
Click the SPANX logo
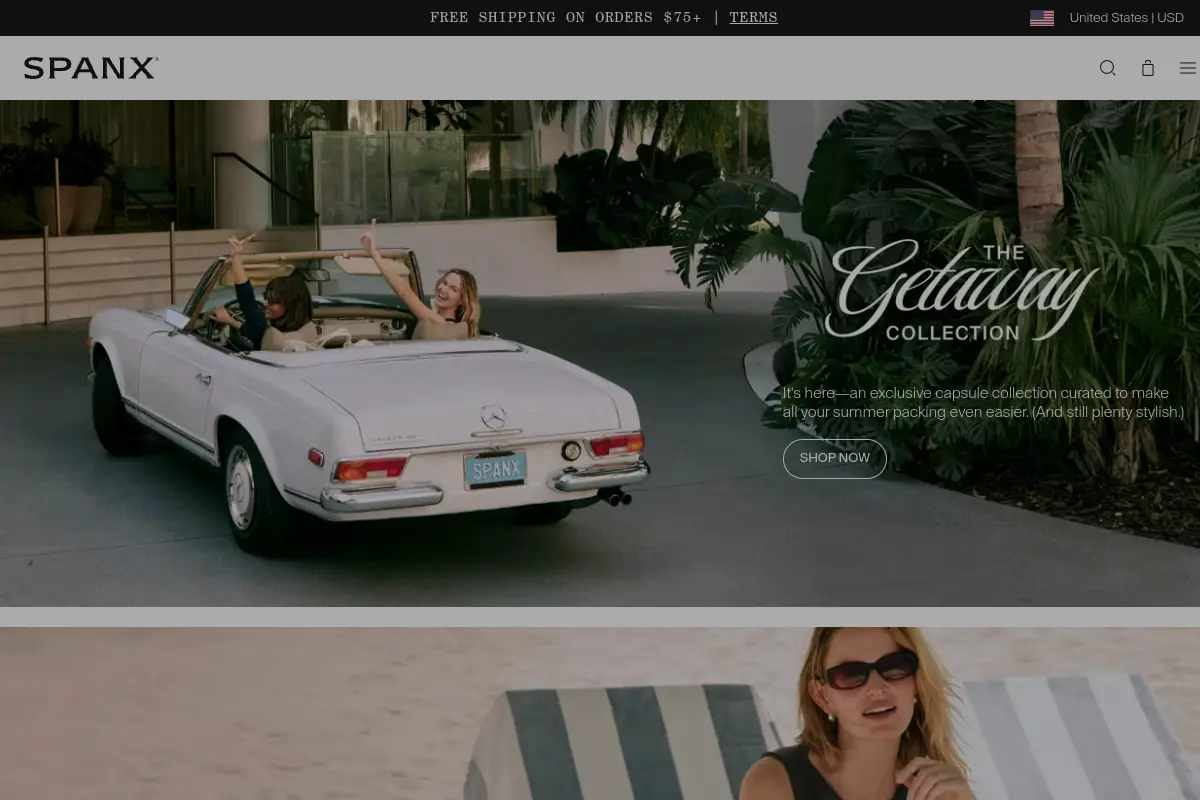[x=91, y=68]
